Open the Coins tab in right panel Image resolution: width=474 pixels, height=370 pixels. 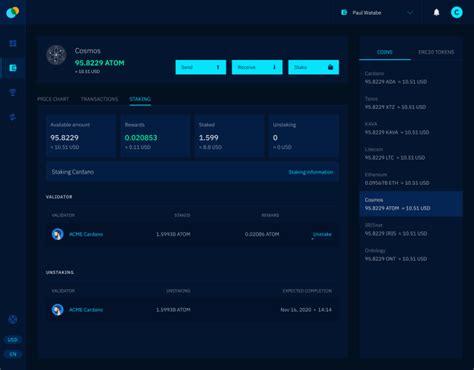pyautogui.click(x=385, y=52)
